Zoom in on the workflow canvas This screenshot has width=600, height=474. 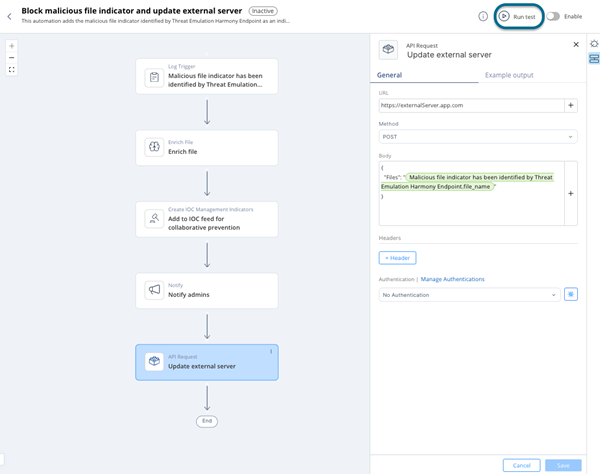(x=11, y=46)
